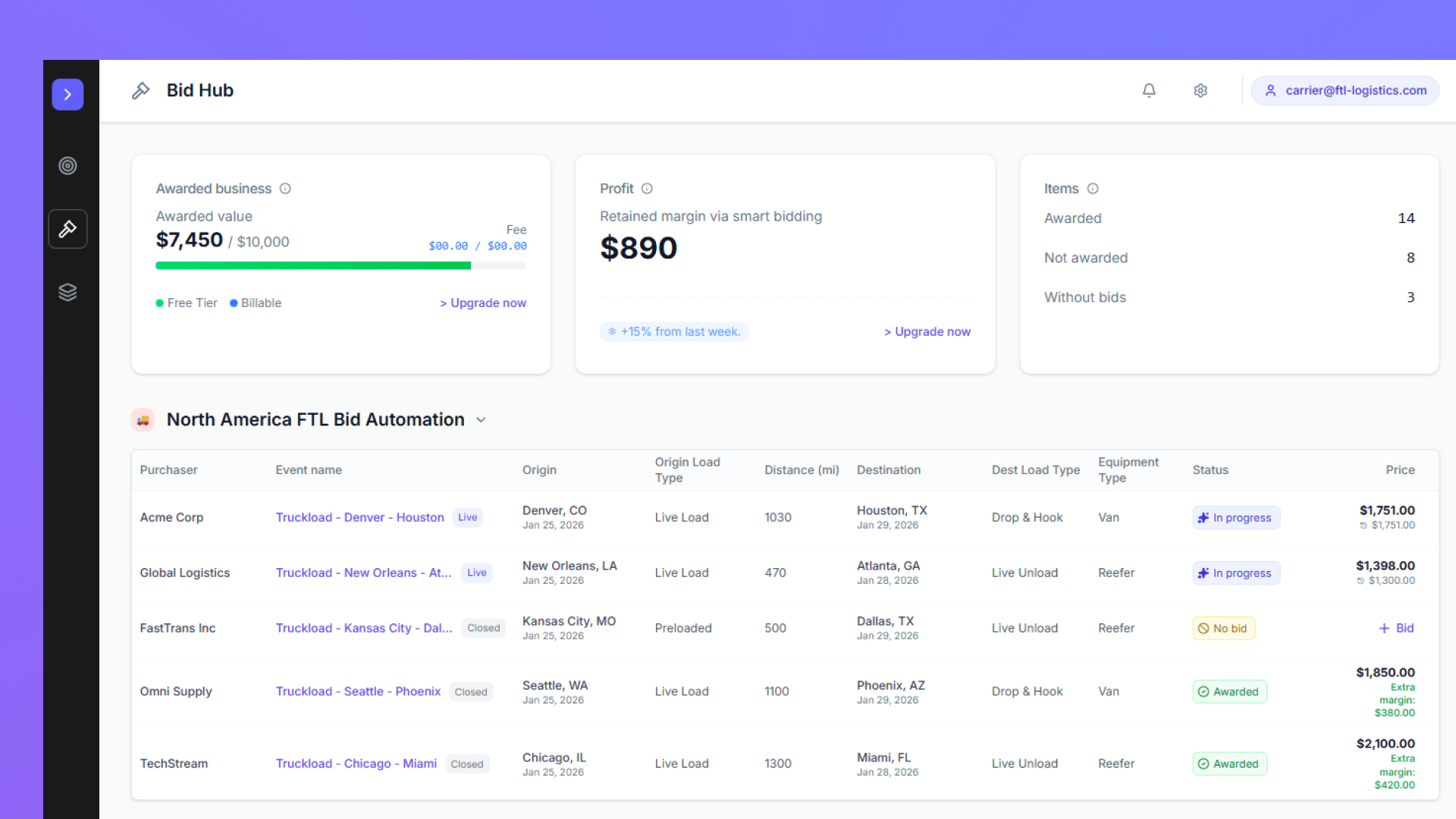Viewport: 1456px width, 819px height.
Task: Open Truckload - Seattle - Phoenix event
Action: pyautogui.click(x=358, y=692)
